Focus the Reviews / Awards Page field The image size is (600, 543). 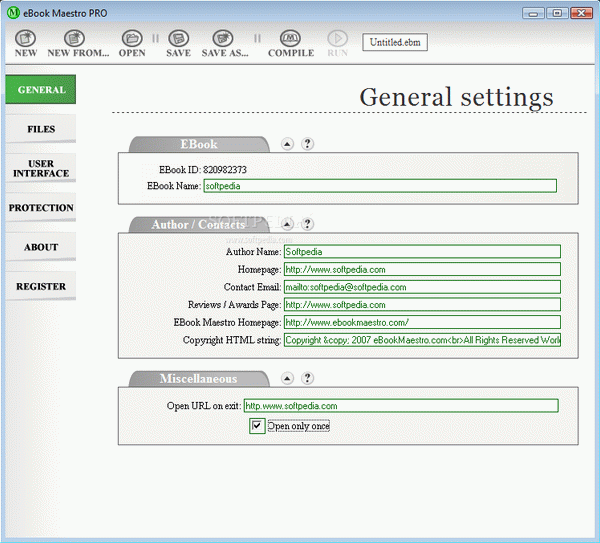[422, 305]
